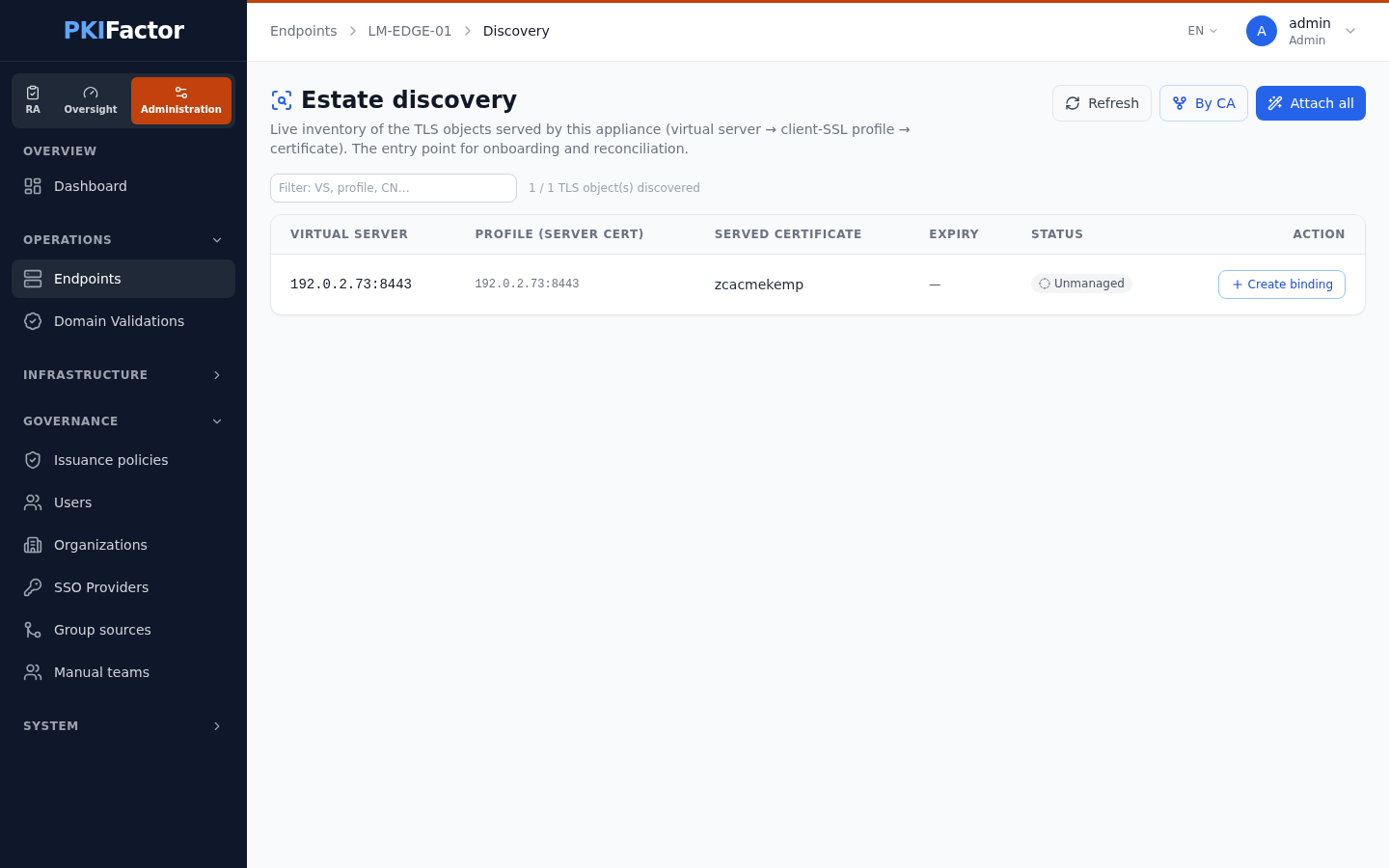Click the Users people icon
The width and height of the screenshot is (1389, 868).
coord(33,502)
